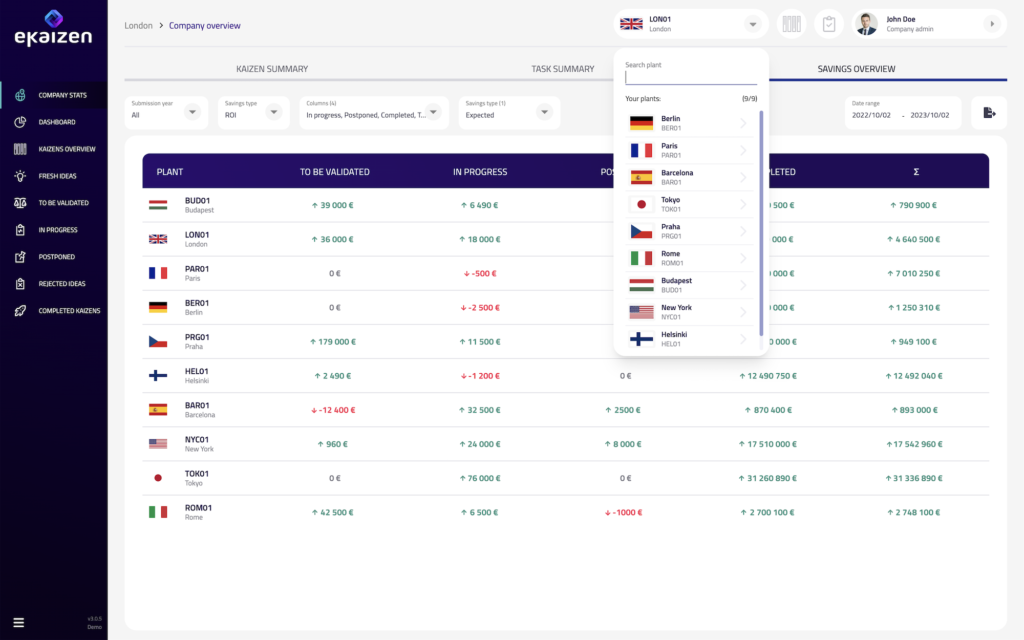Viewport: 1024px width, 640px height.
Task: Expand the Columns filter dropdown
Action: 433,112
